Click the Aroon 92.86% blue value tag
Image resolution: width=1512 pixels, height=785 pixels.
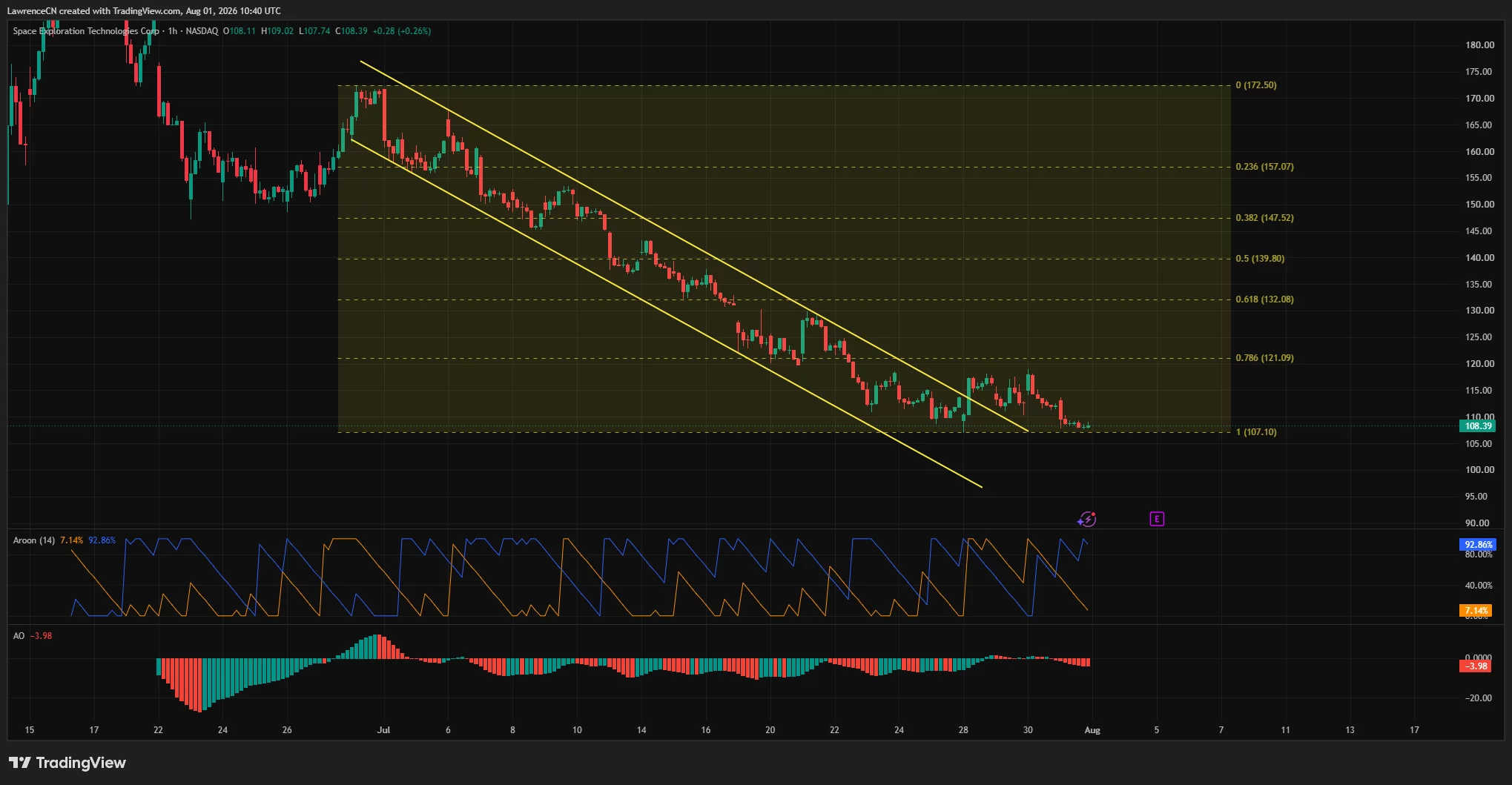tap(1477, 545)
